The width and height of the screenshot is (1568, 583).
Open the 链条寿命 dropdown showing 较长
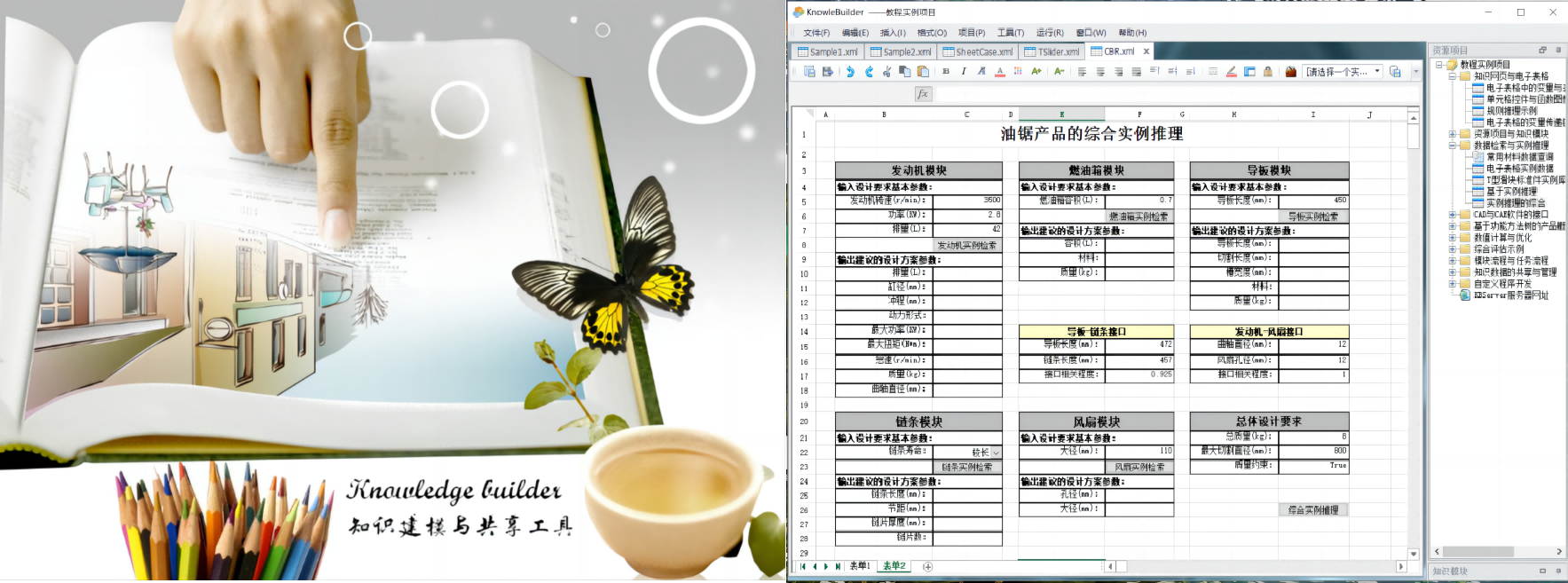pos(996,453)
